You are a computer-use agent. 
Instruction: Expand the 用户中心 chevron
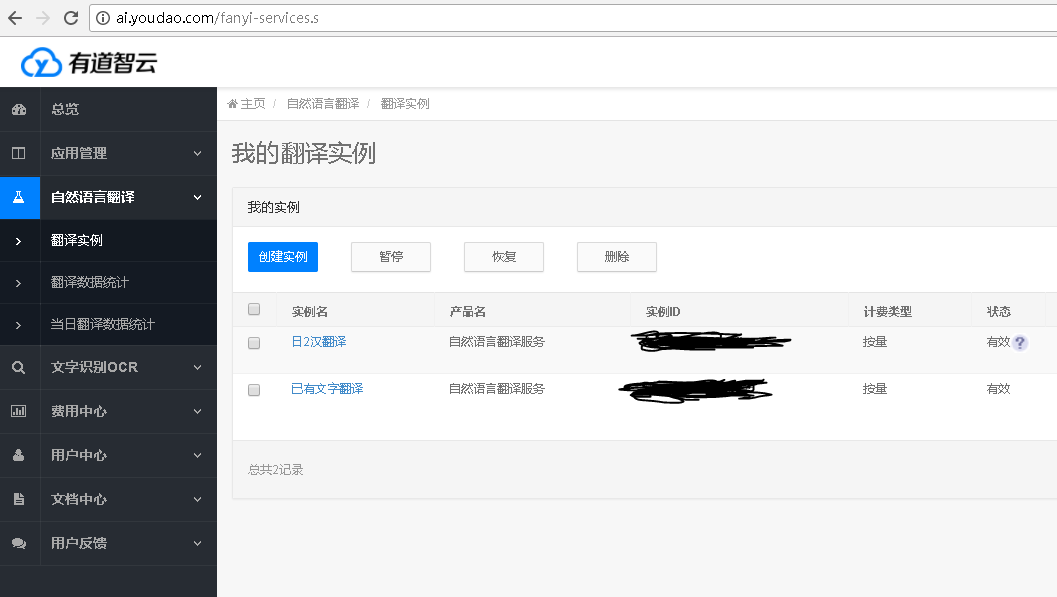[x=198, y=455]
